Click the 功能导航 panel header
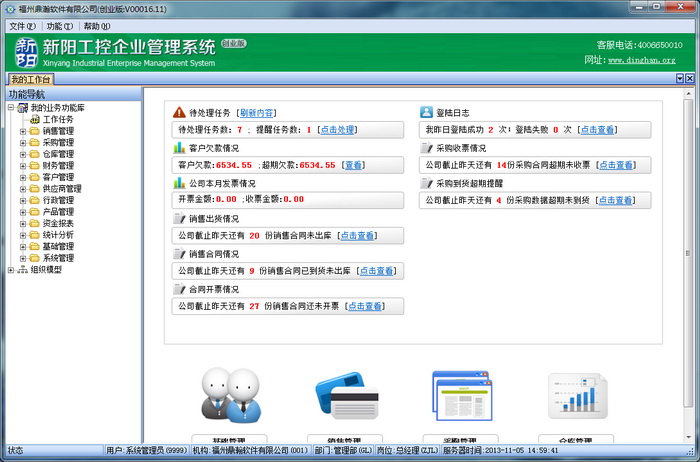Image resolution: width=700 pixels, height=462 pixels. click(74, 94)
